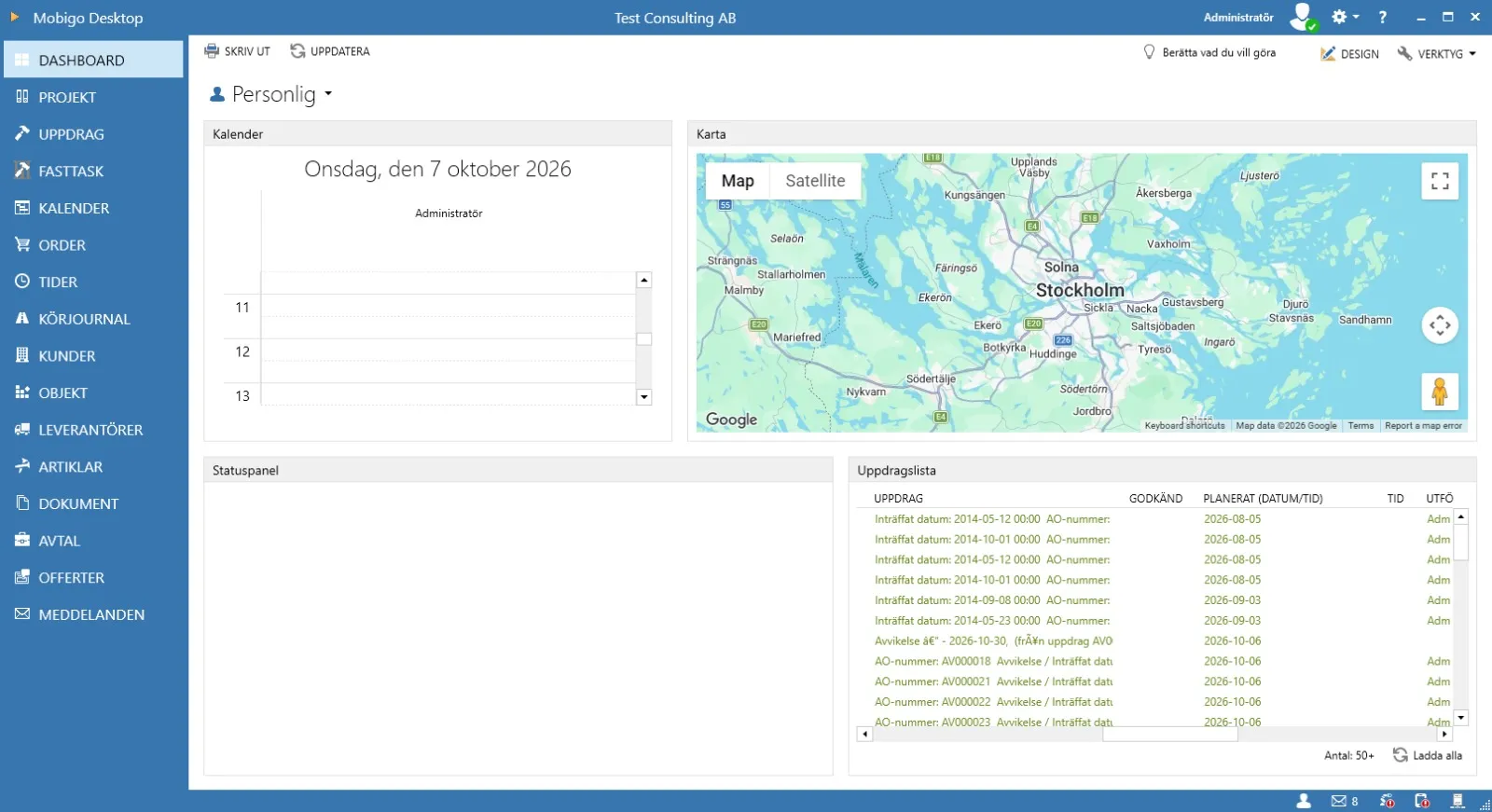Click the Terms link on the map
This screenshot has width=1492, height=812.
(1361, 425)
